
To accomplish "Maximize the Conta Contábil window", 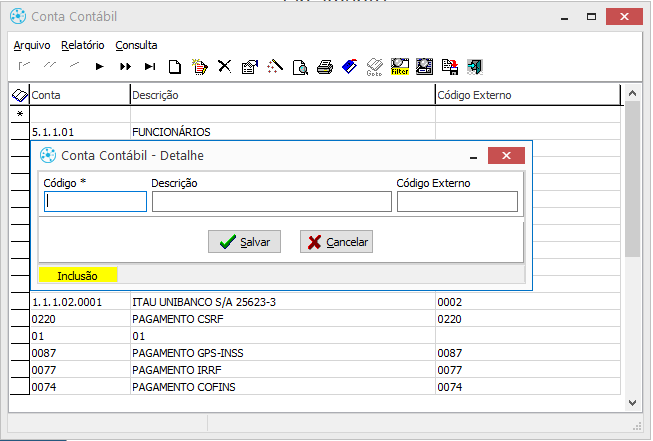I will coord(591,17).
